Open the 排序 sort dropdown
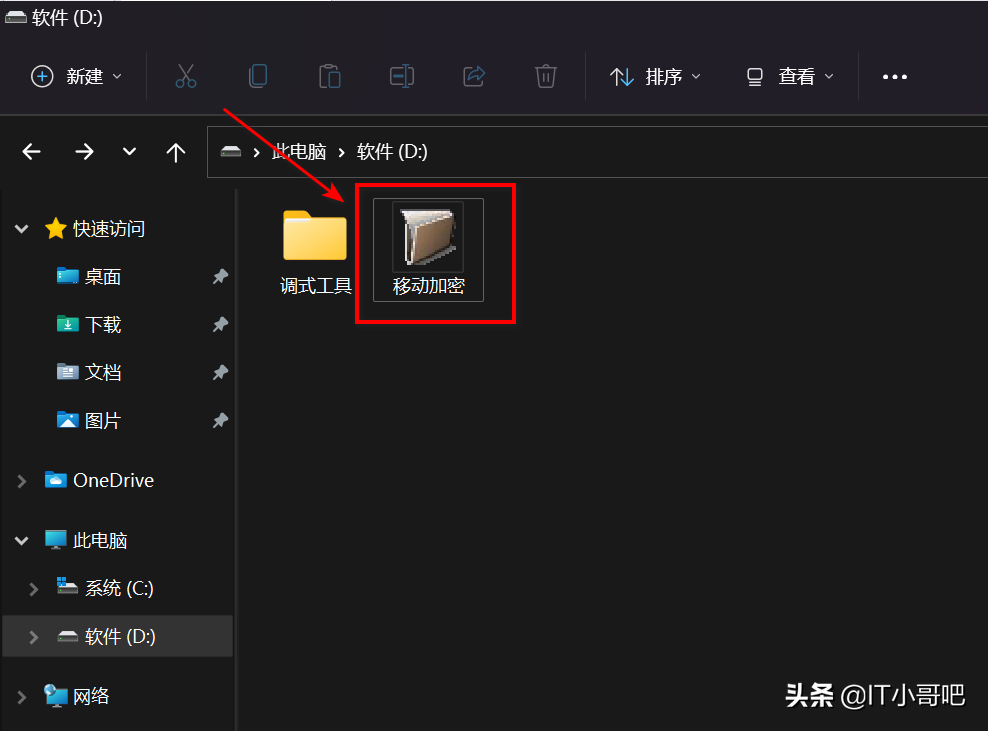This screenshot has height=731, width=988. (655, 76)
